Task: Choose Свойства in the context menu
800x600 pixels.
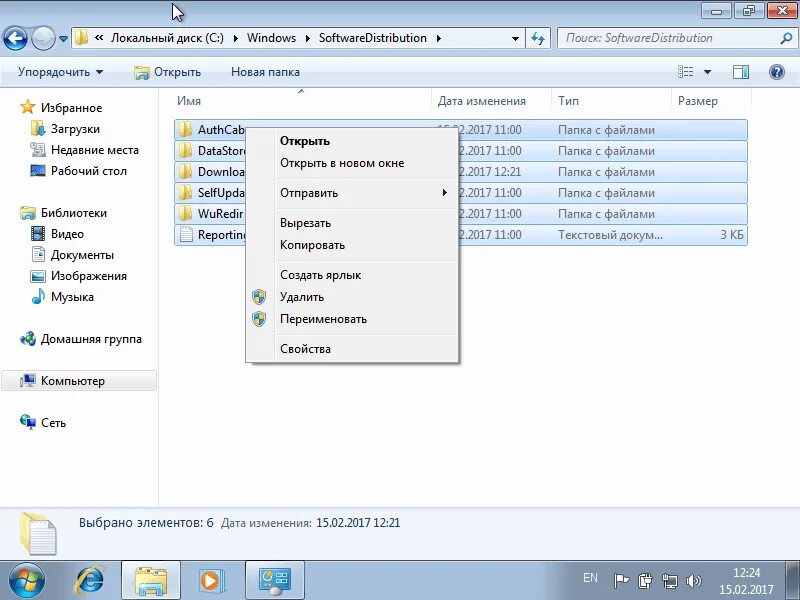Action: [352, 349]
